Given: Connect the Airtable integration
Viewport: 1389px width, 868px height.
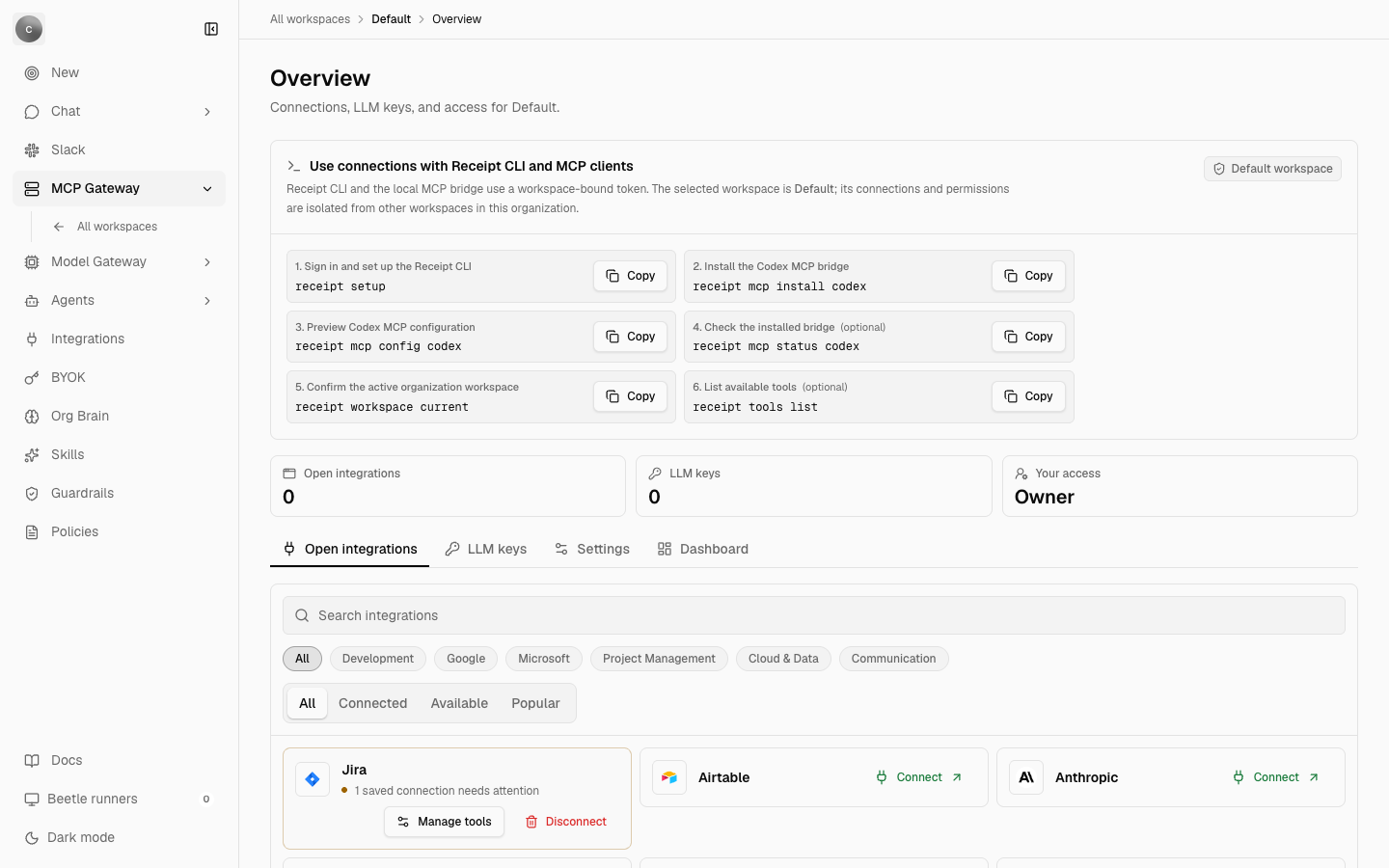Looking at the screenshot, I should click(x=919, y=777).
